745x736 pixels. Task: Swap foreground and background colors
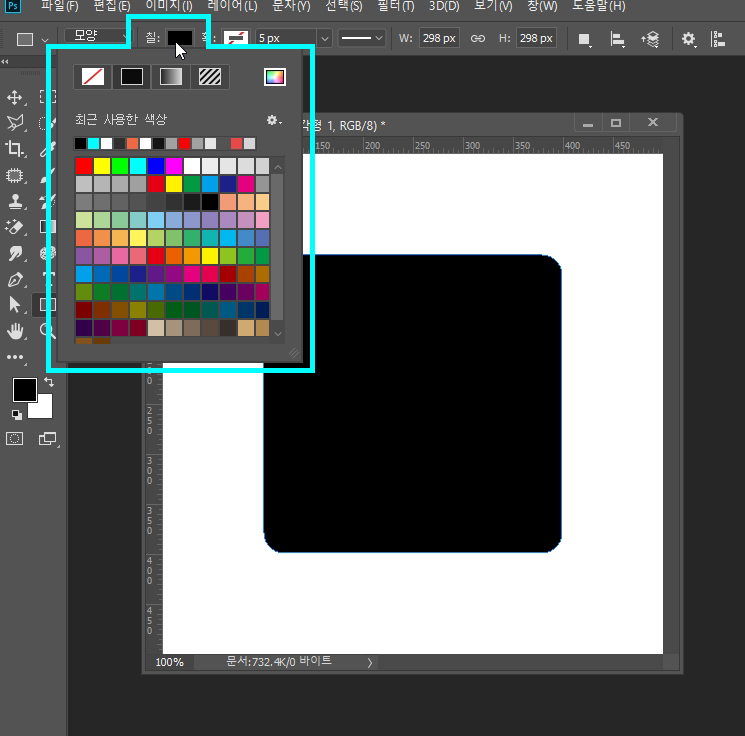coord(48,382)
